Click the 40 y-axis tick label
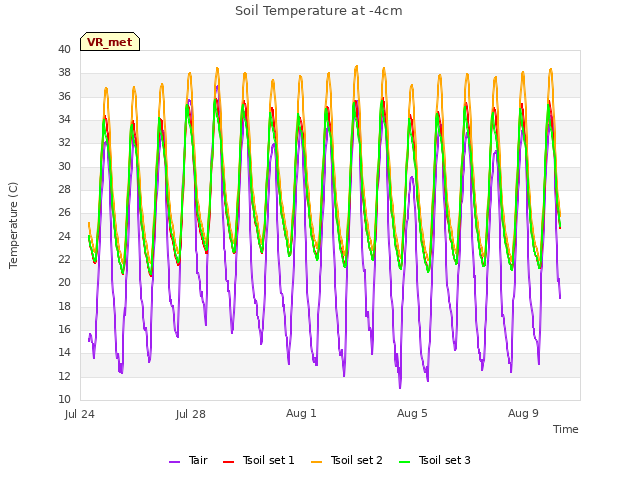 pos(64,49)
